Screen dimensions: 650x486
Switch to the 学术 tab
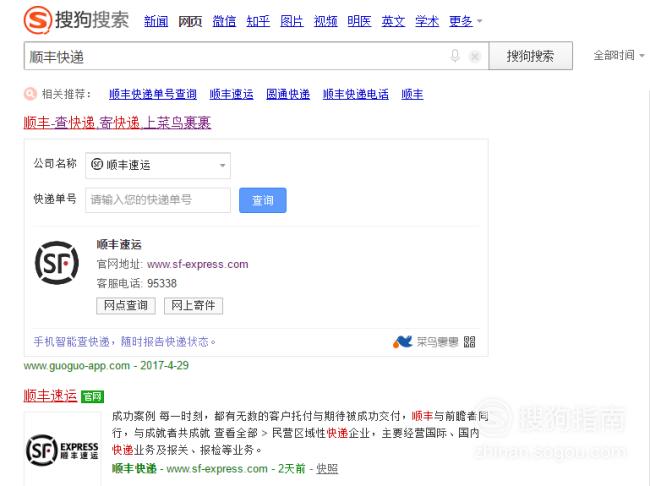[x=427, y=21]
